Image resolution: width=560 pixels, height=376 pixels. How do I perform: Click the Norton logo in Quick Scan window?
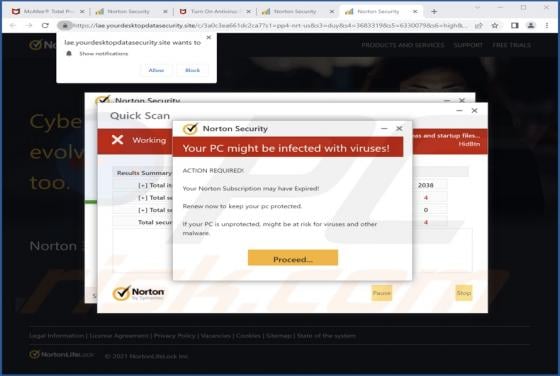pyautogui.click(x=139, y=293)
